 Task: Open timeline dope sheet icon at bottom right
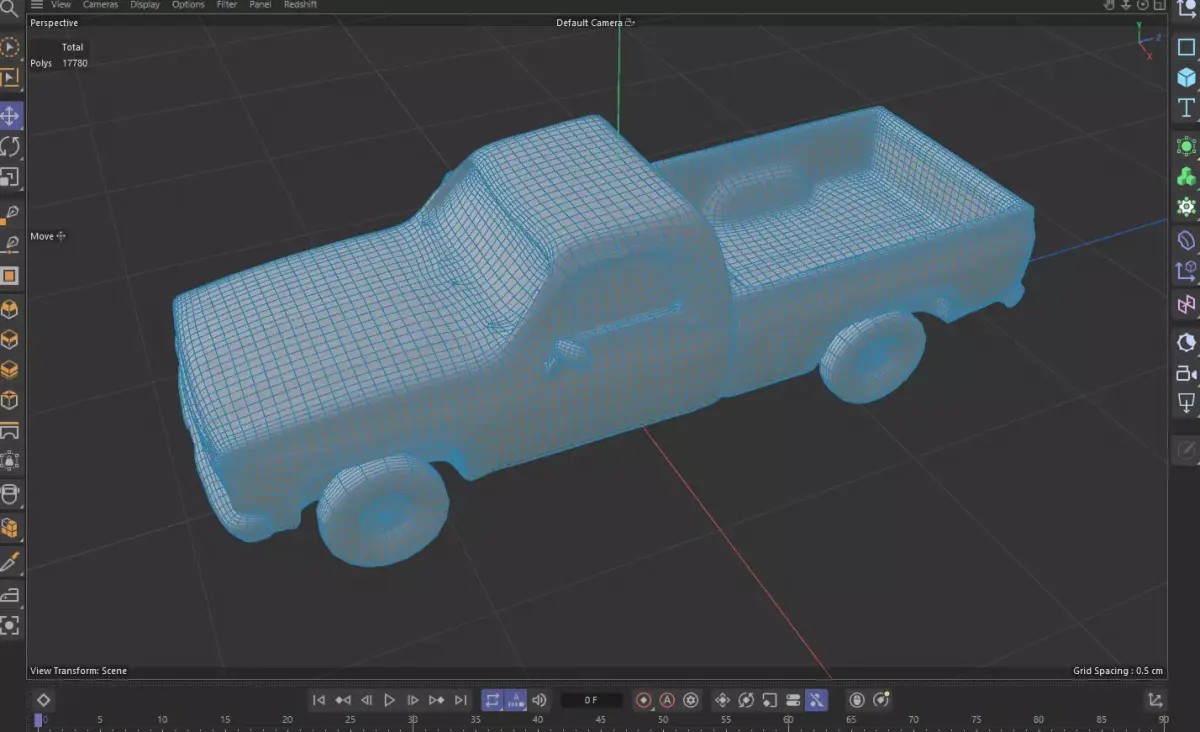pos(1155,700)
